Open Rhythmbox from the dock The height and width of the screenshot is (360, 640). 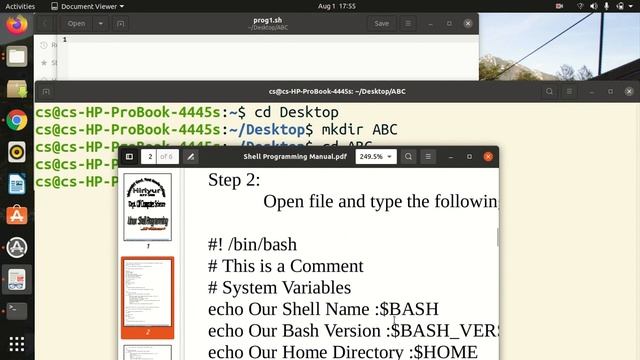(x=17, y=152)
